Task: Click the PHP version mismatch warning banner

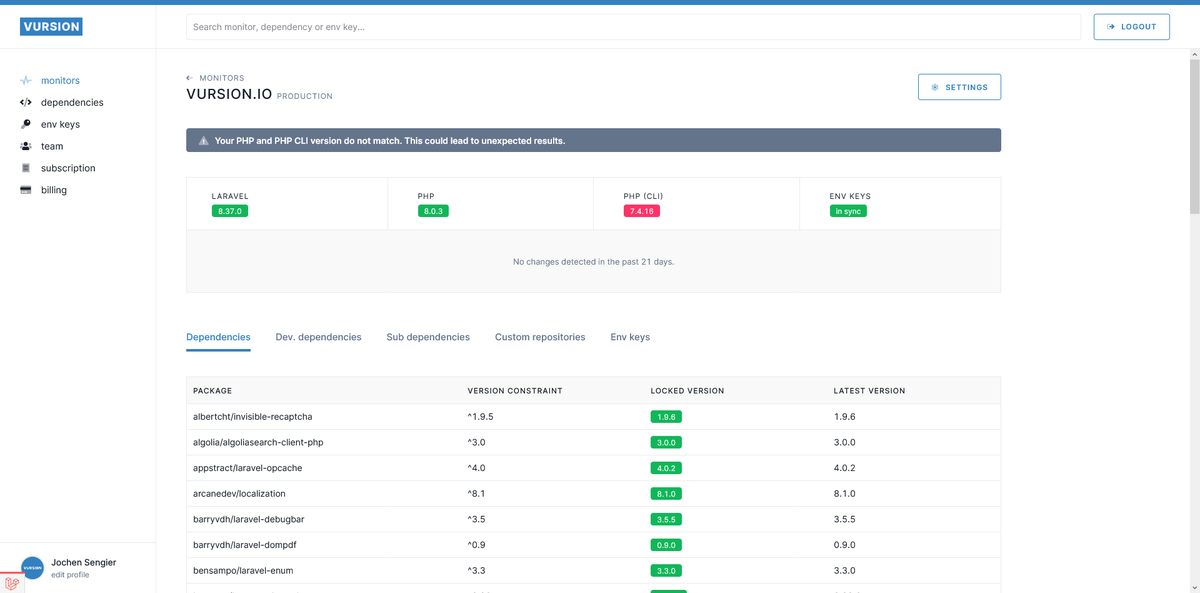Action: pyautogui.click(x=593, y=141)
